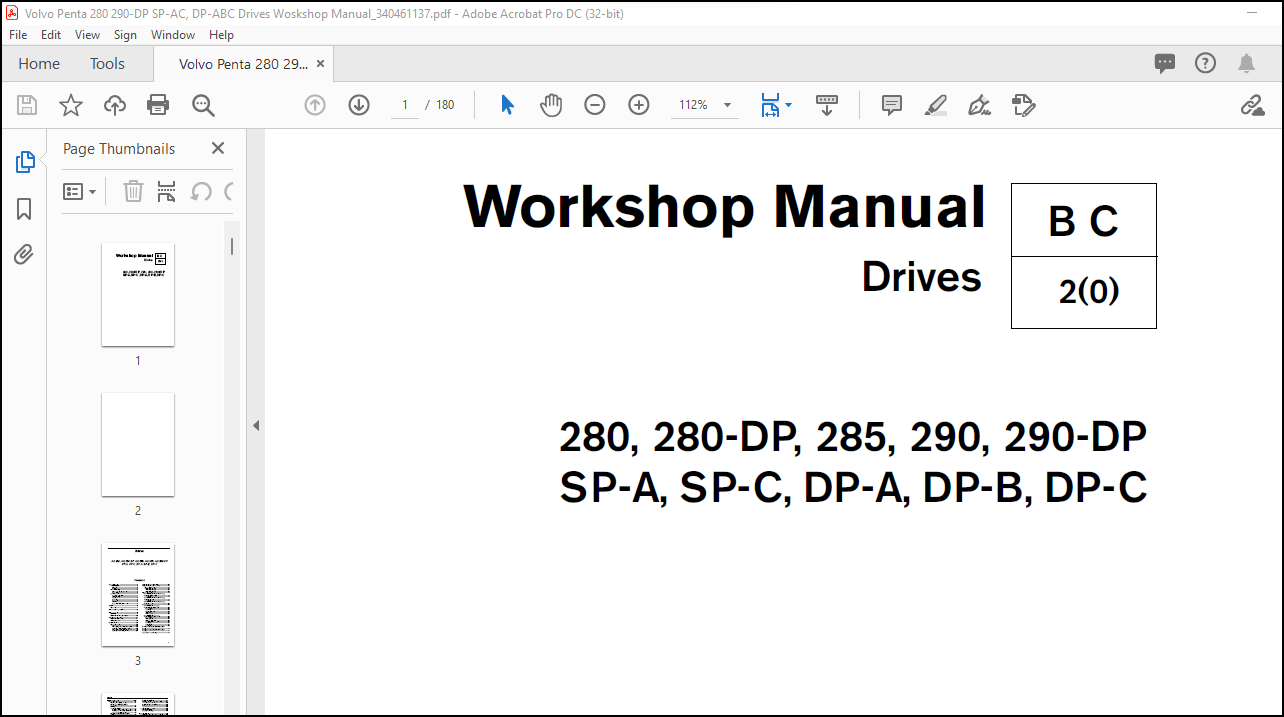Toggle the Page Thumbnails sidebar icon
This screenshot has width=1284, height=717.
coord(25,162)
